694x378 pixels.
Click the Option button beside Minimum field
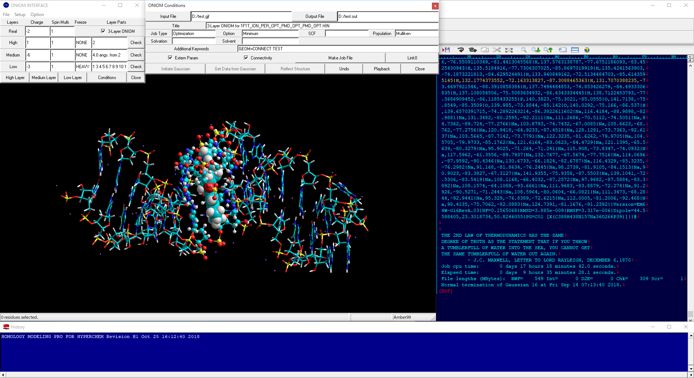pos(228,34)
